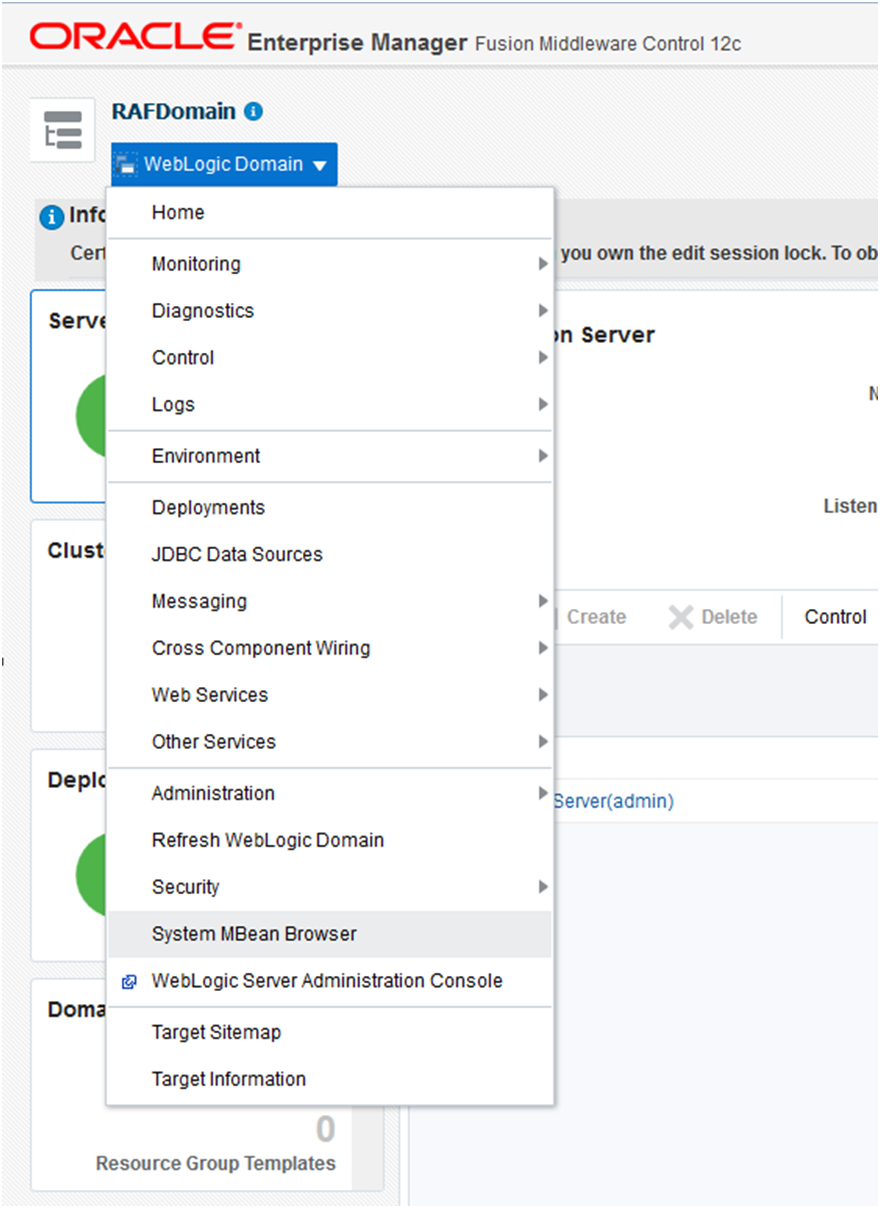Select Home in the menu
Viewport: 880px width, 1208px height.
[330, 213]
